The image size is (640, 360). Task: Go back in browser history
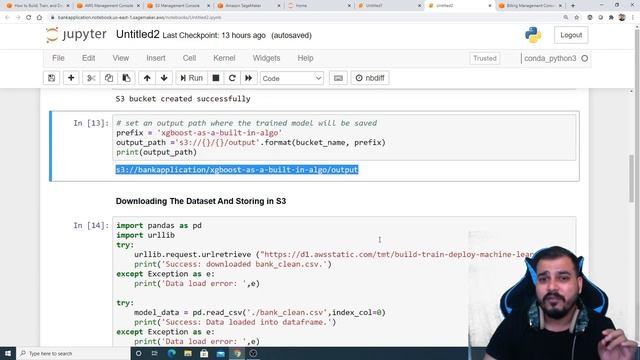point(7,18)
